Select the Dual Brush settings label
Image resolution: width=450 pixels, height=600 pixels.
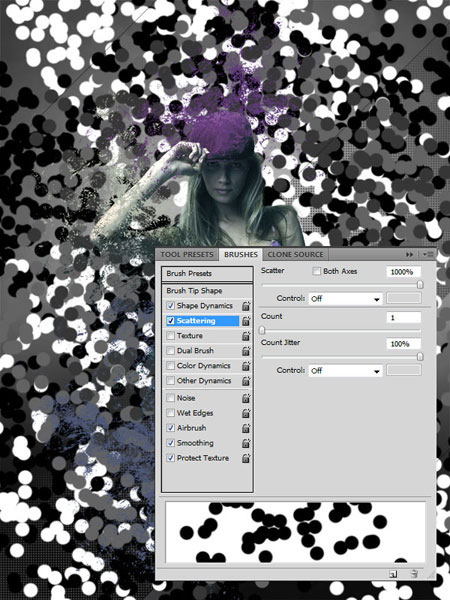[195, 351]
